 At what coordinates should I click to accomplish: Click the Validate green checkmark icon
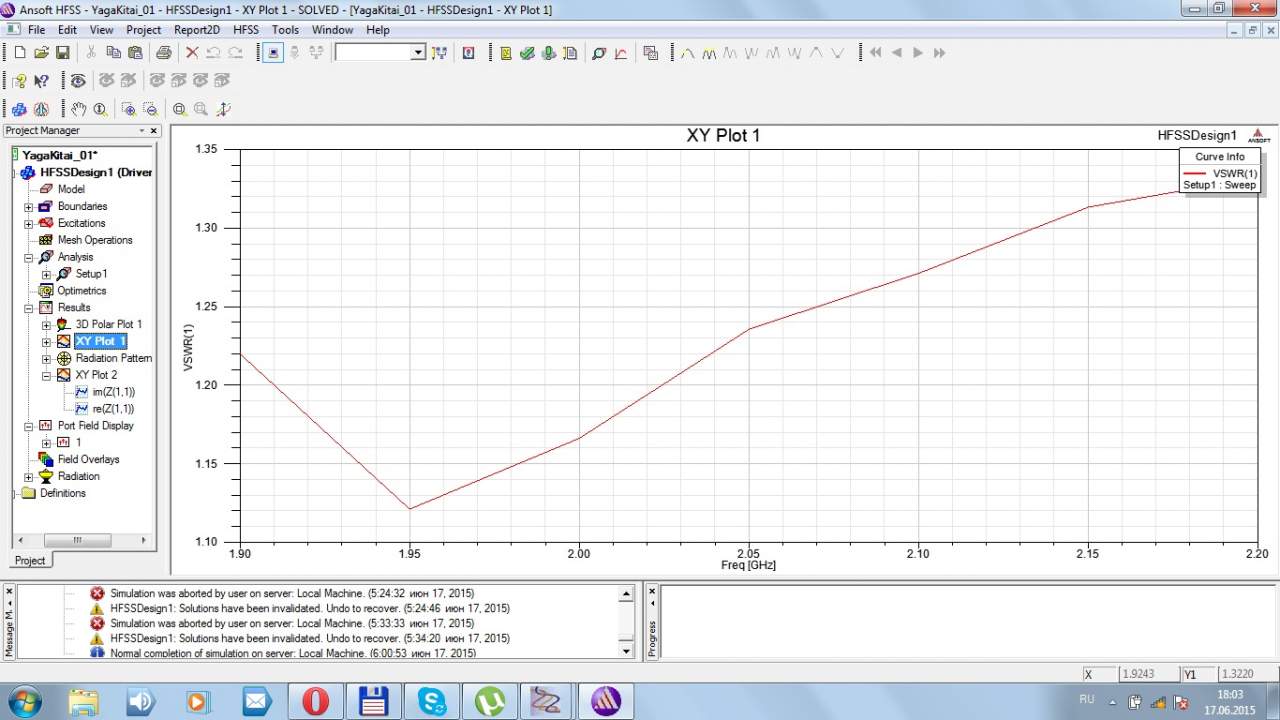pos(527,53)
